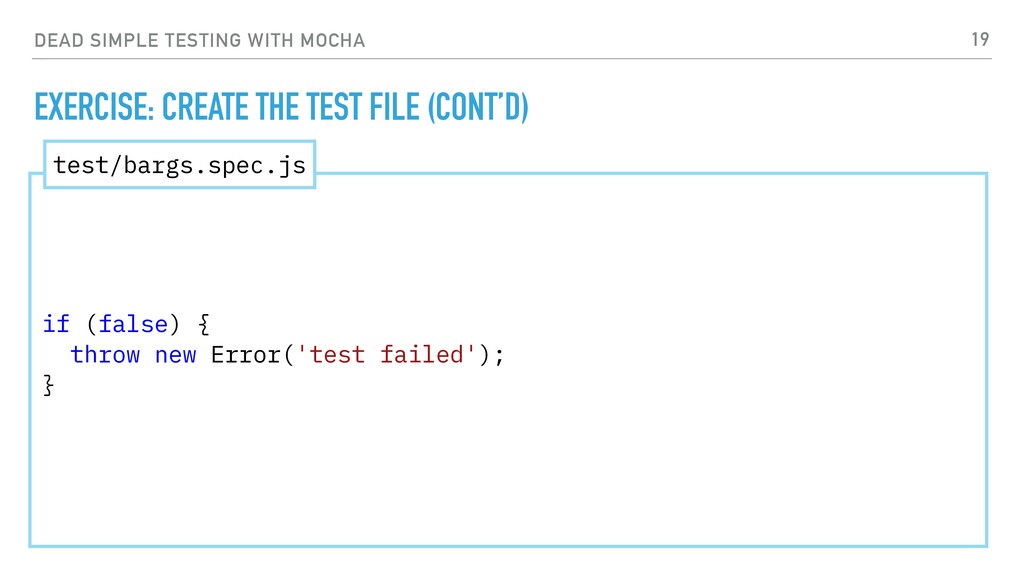Click the opening curly brace after (false)
This screenshot has width=1024, height=576.
pyautogui.click(x=204, y=324)
